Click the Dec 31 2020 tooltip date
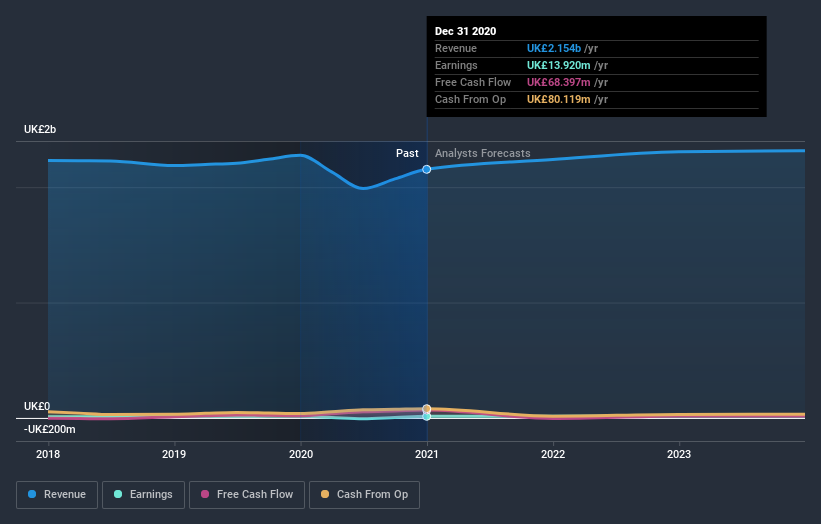Image resolution: width=821 pixels, height=524 pixels. [x=465, y=31]
